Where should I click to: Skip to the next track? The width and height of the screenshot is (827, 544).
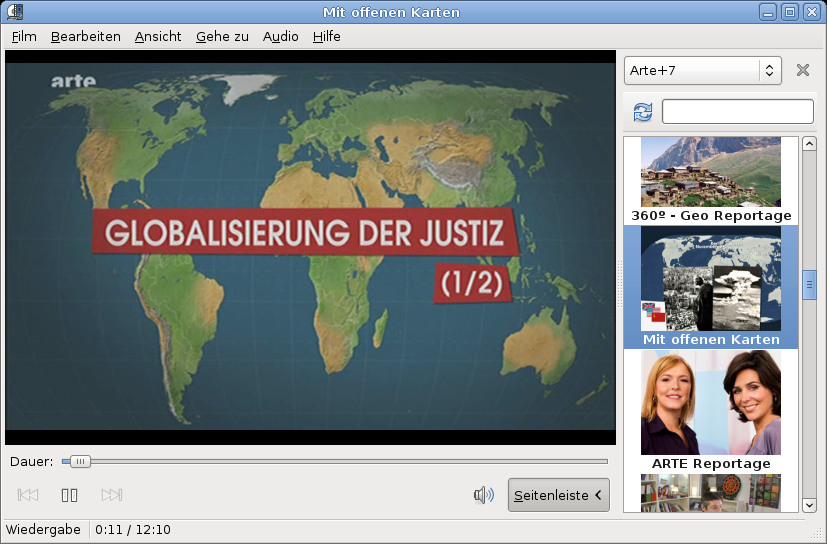[111, 495]
